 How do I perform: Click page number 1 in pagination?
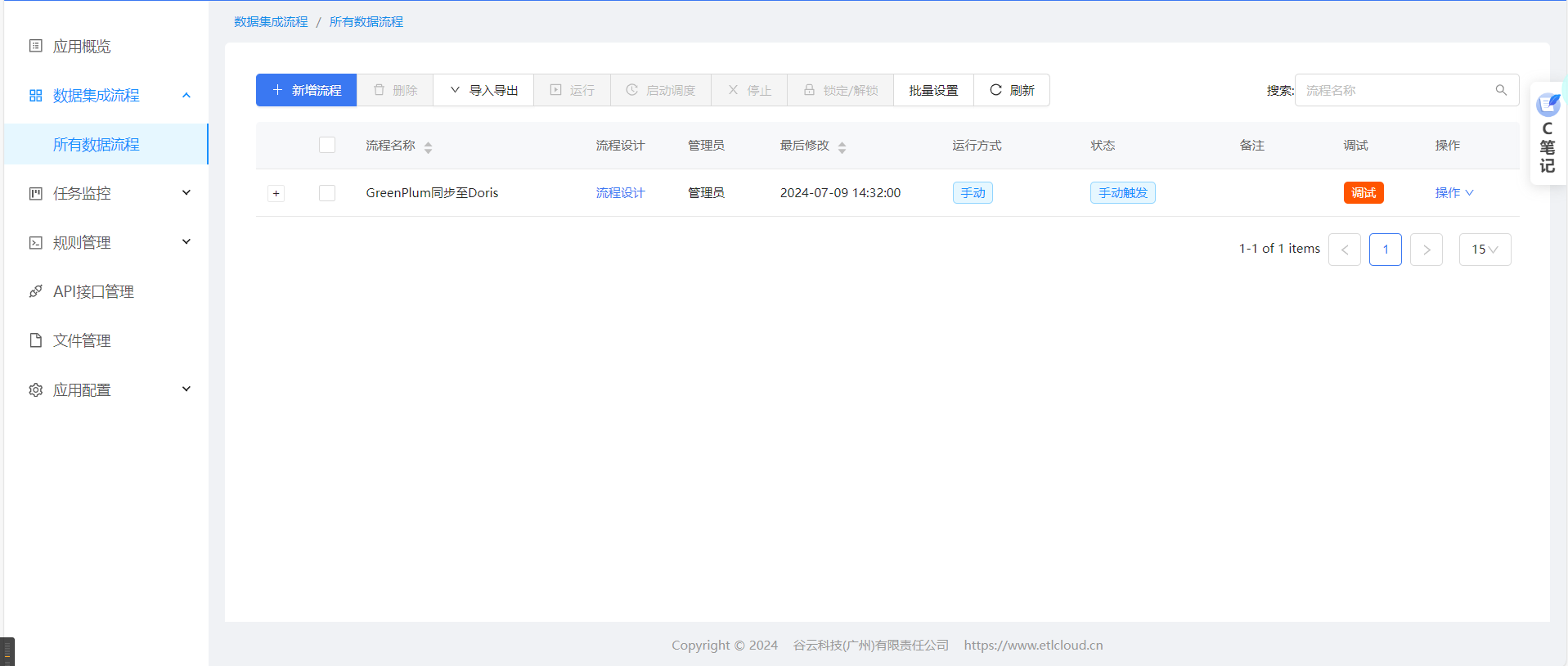pos(1386,250)
